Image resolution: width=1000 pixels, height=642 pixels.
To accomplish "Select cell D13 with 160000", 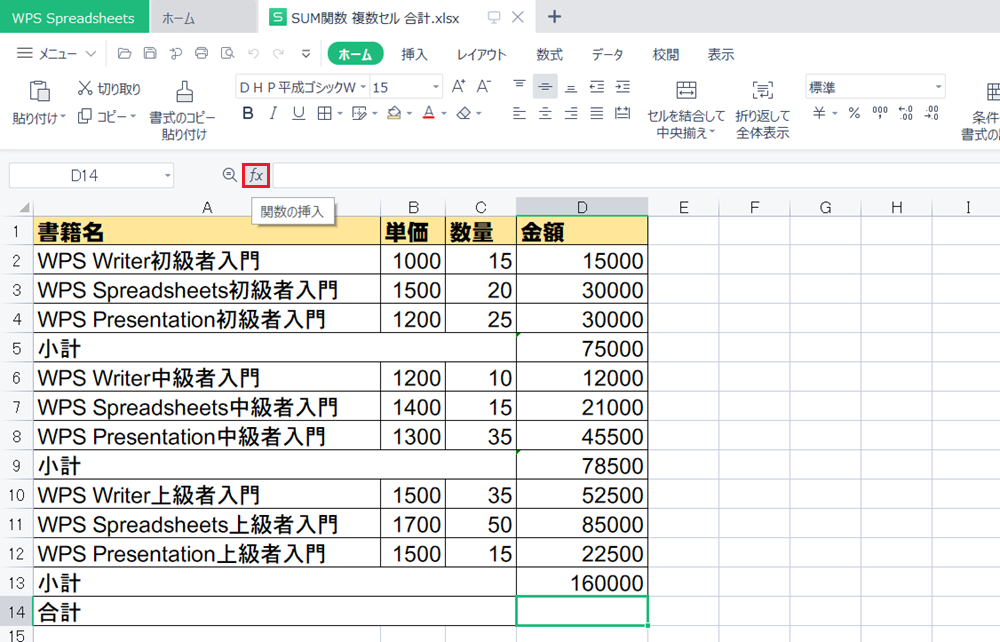I will tap(582, 582).
